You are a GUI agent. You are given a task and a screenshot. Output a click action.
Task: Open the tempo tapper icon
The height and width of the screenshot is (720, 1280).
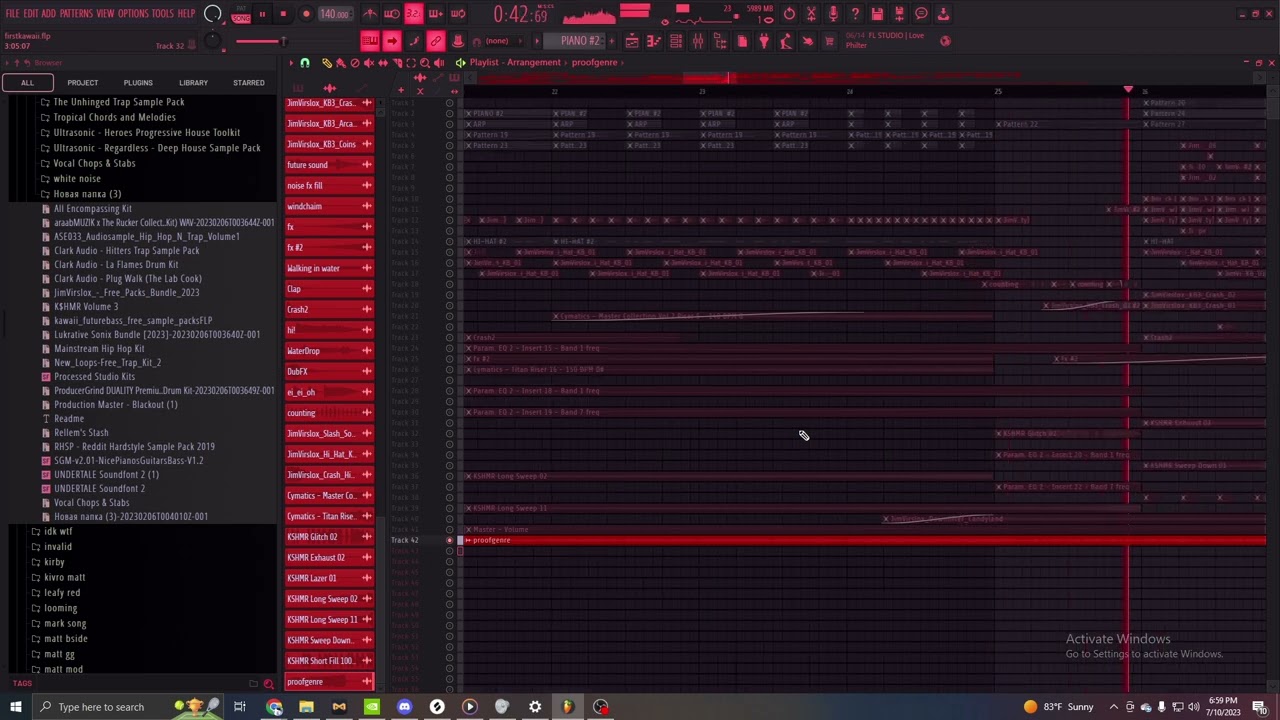pos(786,41)
